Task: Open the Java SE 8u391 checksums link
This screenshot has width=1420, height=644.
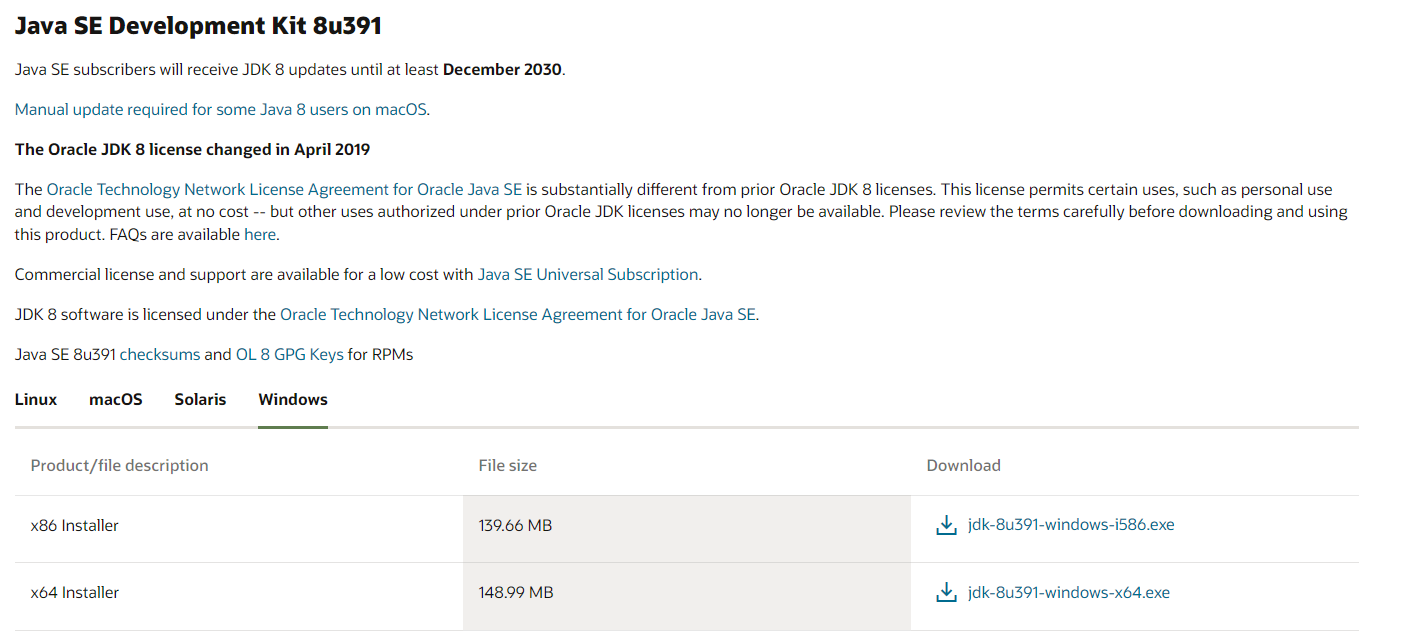Action: [160, 354]
